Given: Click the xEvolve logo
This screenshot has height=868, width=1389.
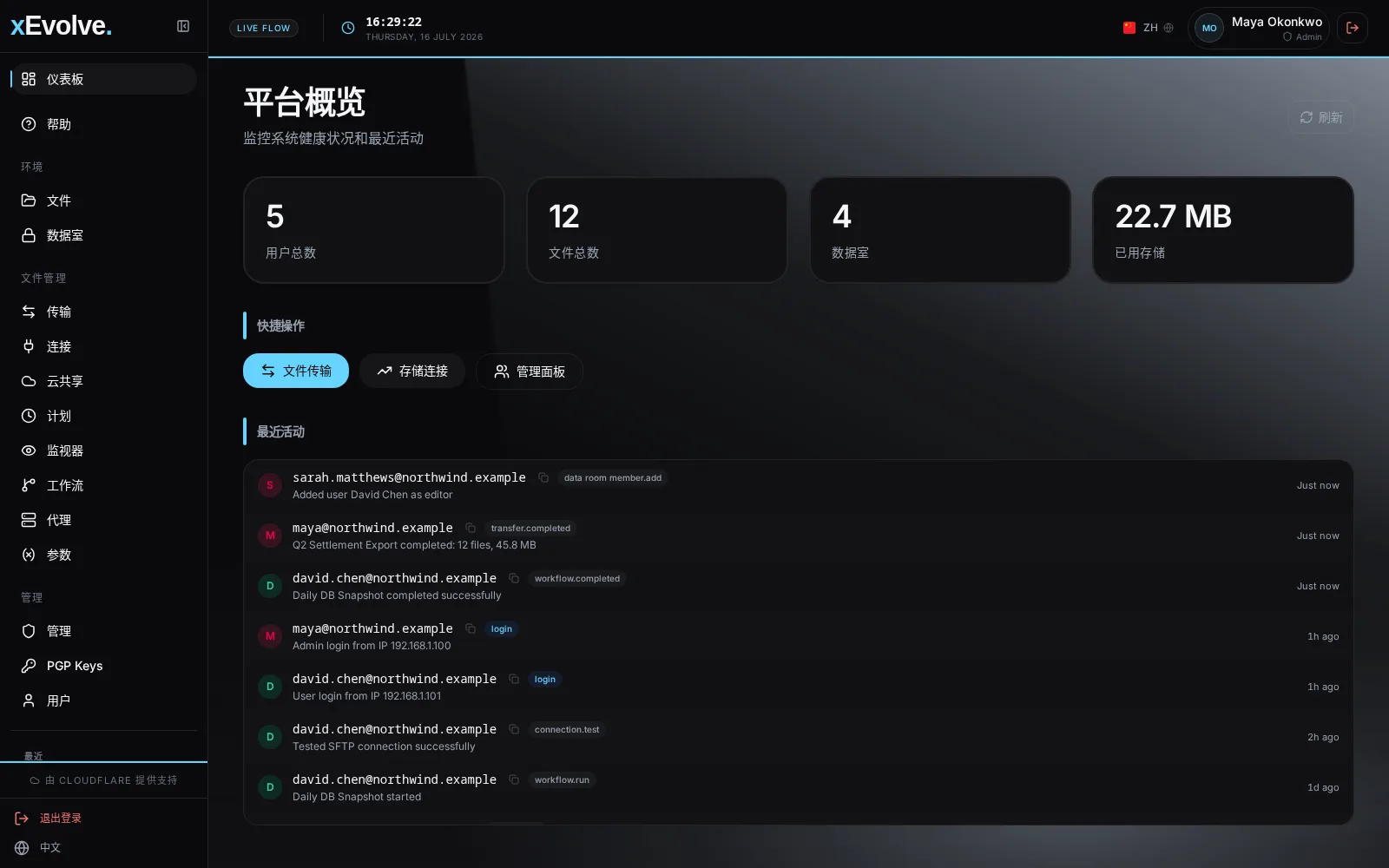Looking at the screenshot, I should (61, 26).
